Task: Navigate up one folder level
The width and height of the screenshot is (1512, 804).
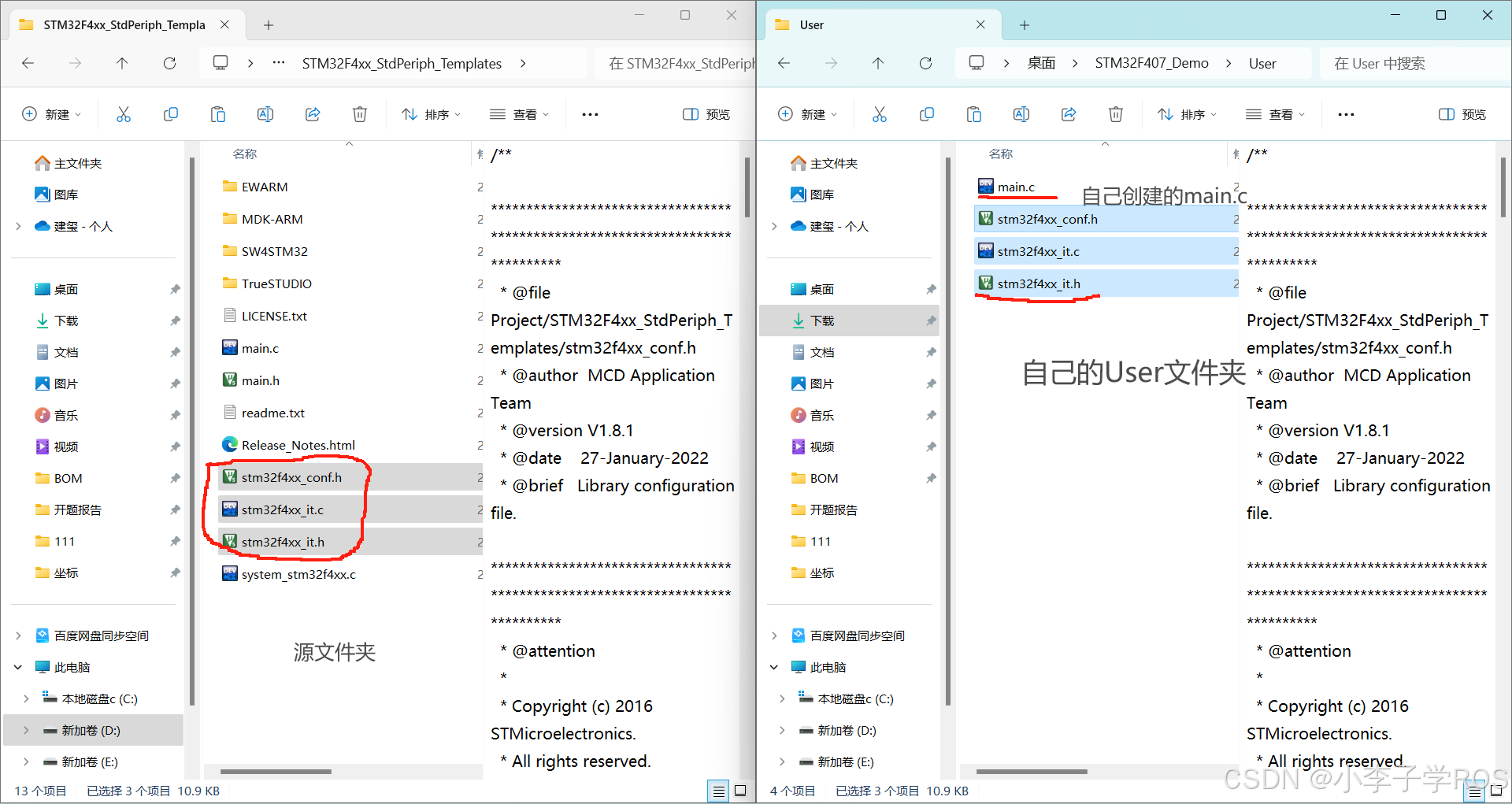Action: (x=878, y=63)
